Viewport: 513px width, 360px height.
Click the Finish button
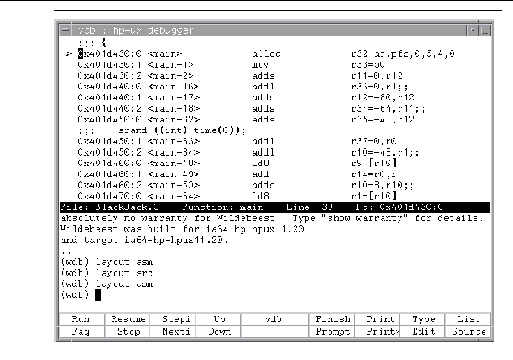(x=332, y=319)
